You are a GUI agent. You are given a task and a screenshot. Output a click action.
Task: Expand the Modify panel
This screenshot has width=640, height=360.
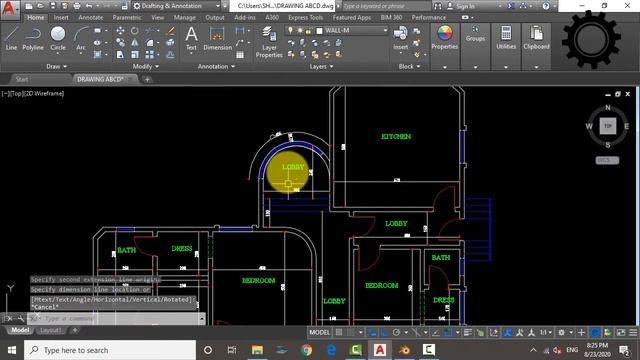[146, 66]
